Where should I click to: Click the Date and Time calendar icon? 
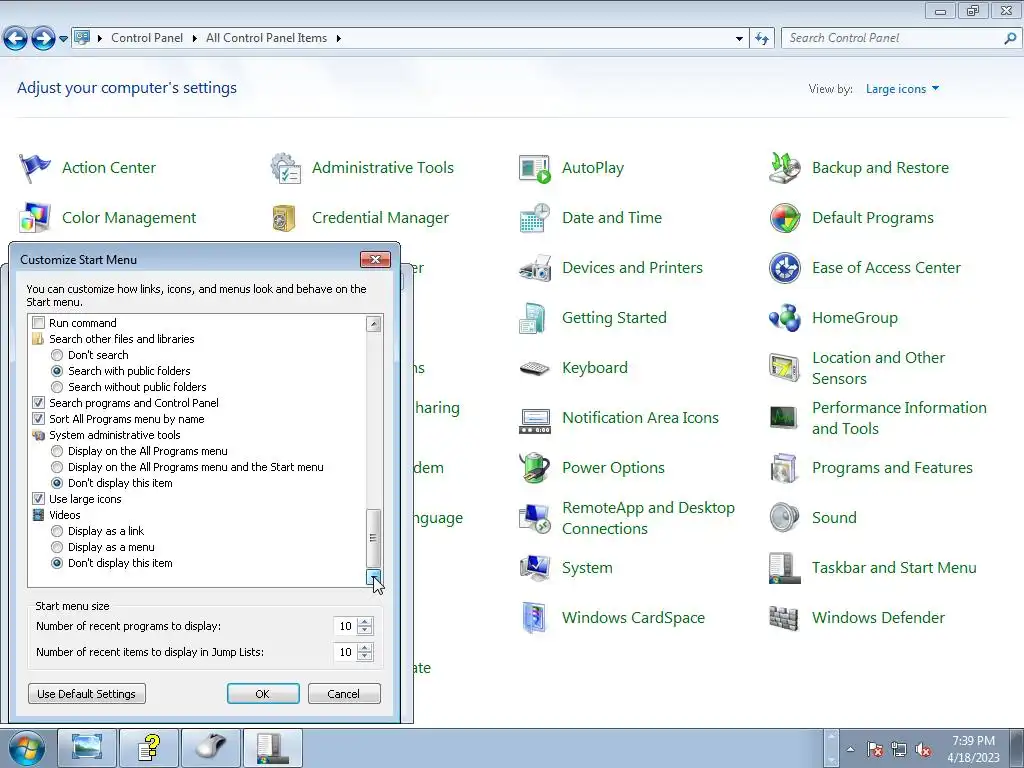pyautogui.click(x=535, y=217)
